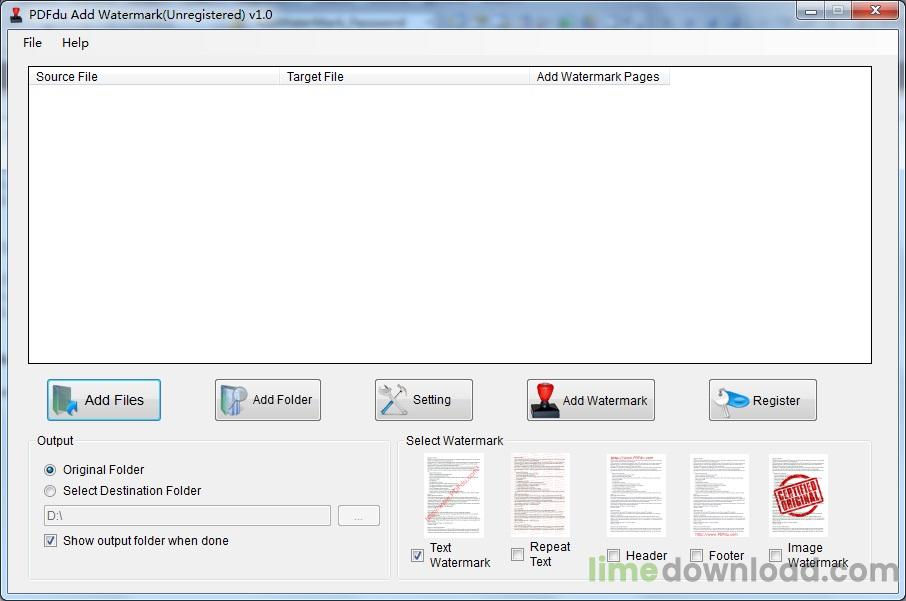Select the Original Folder radio button

click(x=50, y=470)
